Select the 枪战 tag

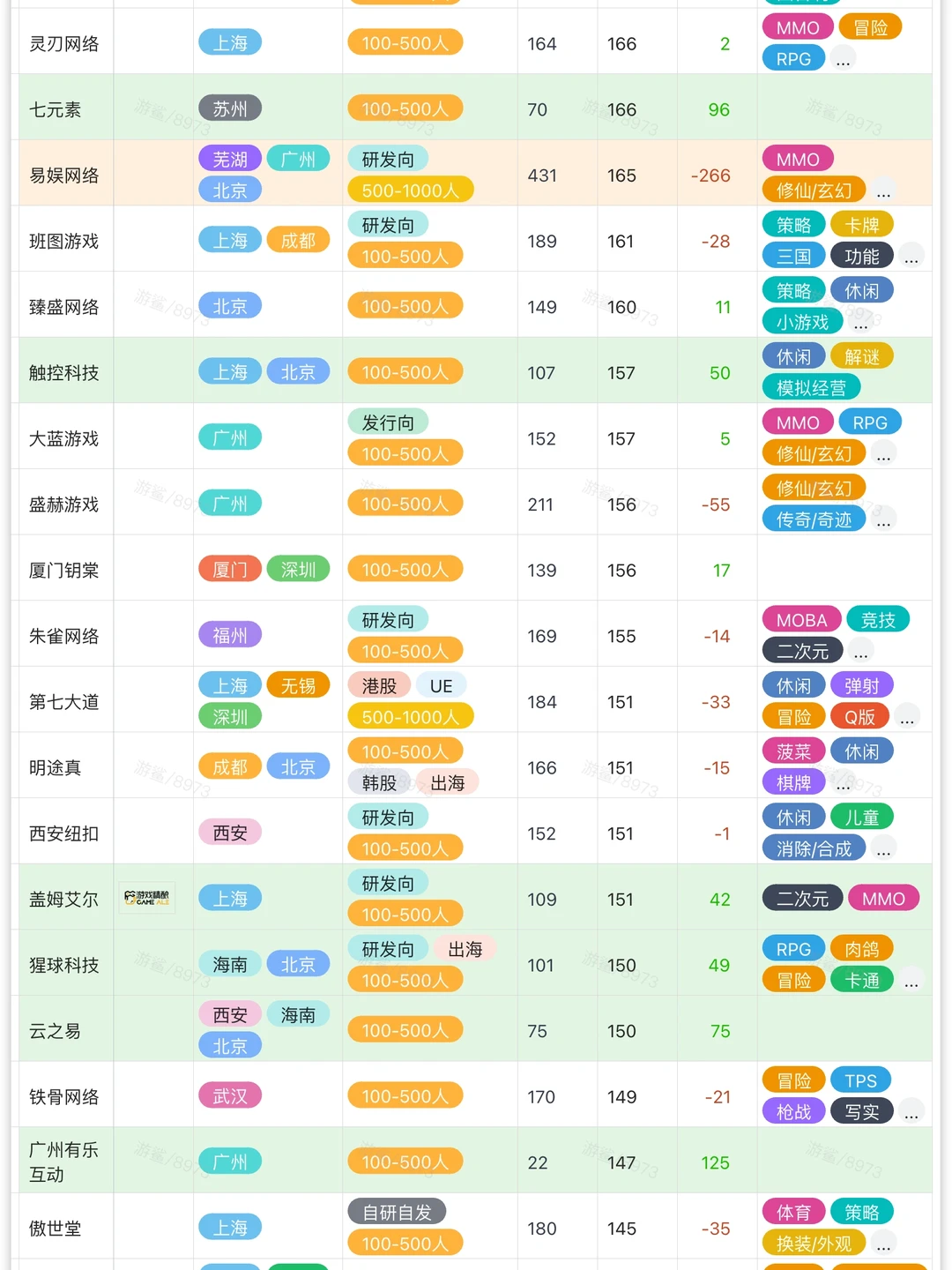coord(793,1111)
